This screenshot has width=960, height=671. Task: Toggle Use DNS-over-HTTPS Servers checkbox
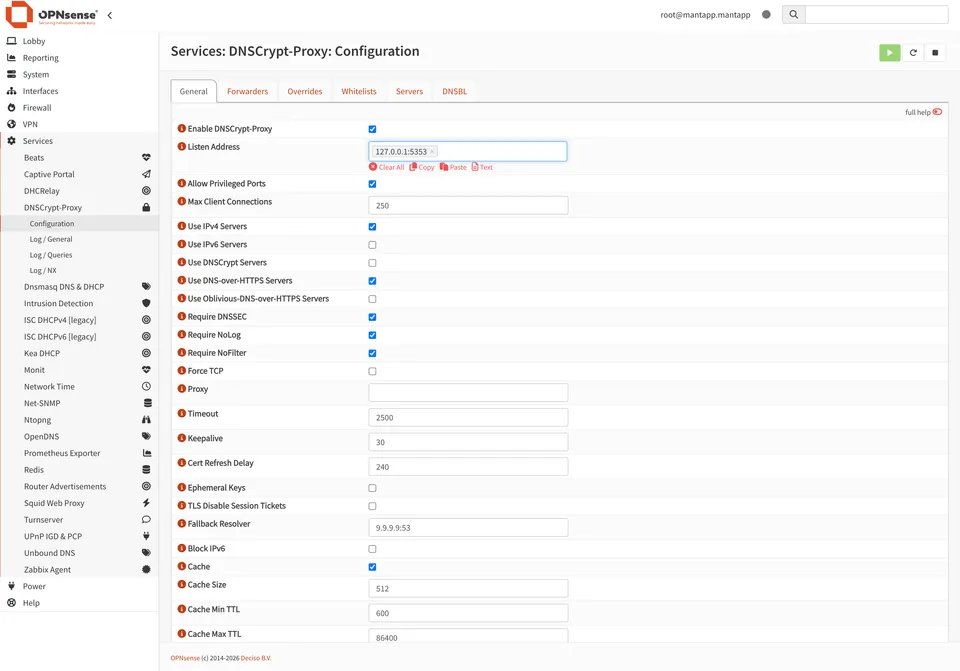pyautogui.click(x=372, y=281)
